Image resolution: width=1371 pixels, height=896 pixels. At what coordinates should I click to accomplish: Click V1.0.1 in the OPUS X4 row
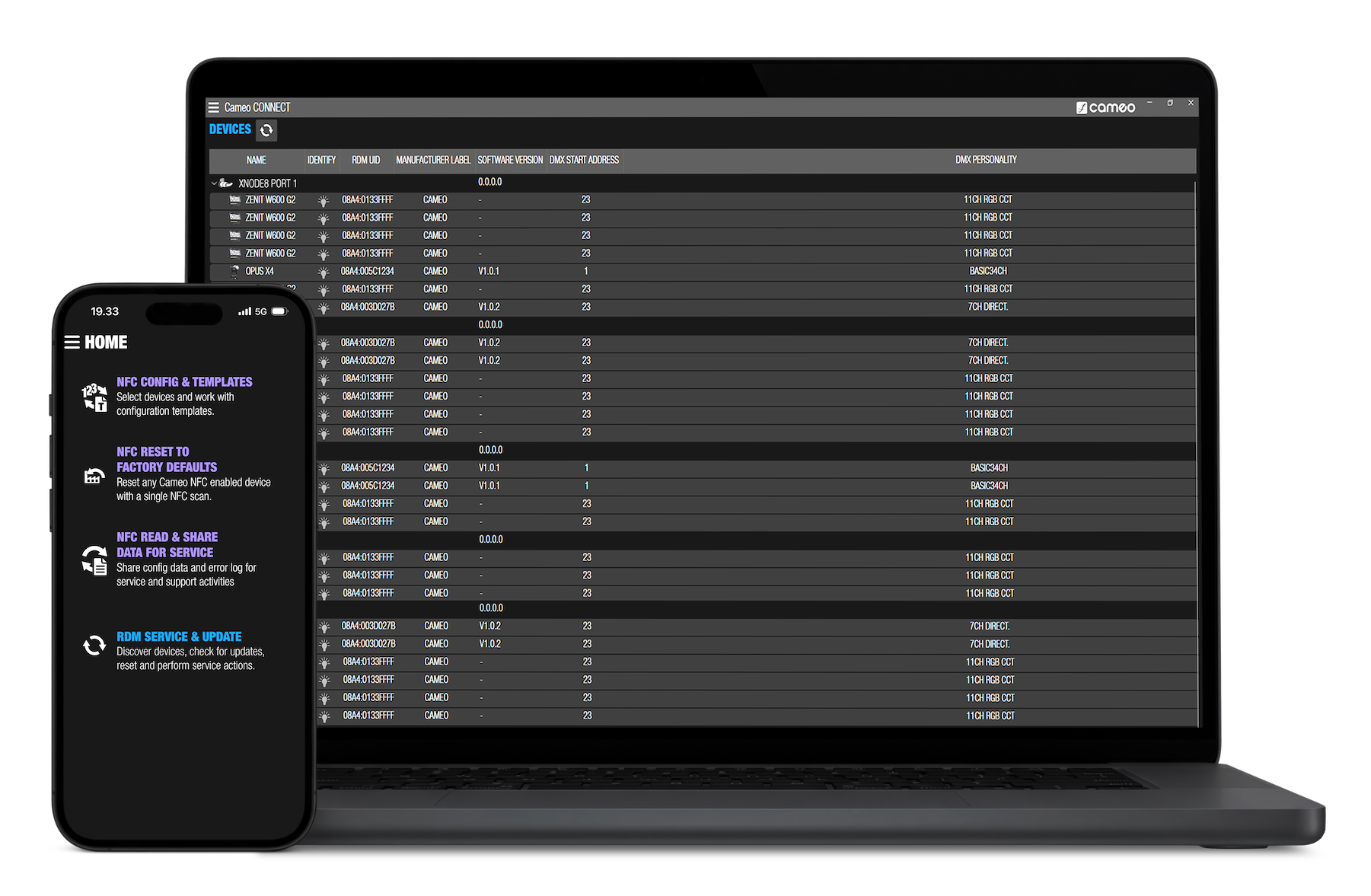pyautogui.click(x=489, y=271)
